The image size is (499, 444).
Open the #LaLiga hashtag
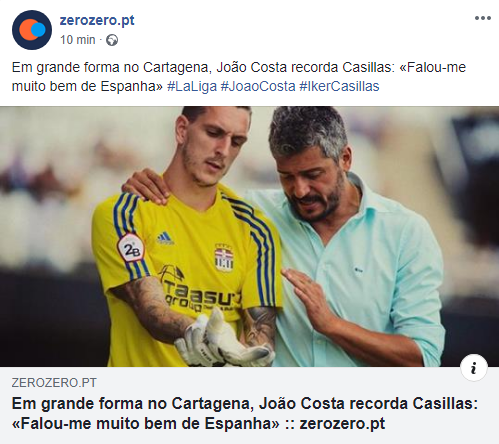click(192, 87)
